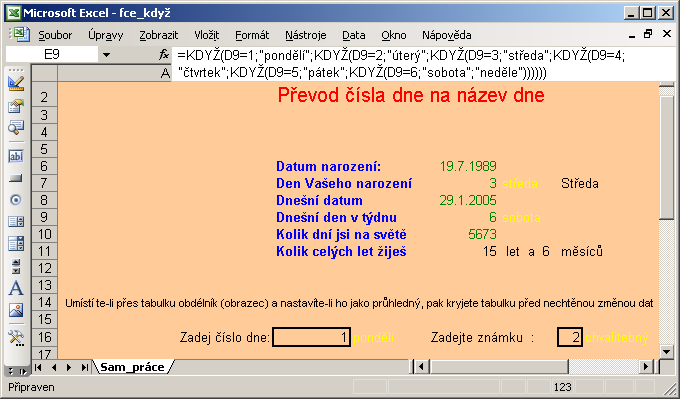Viewport: 680px width, 399px height.
Task: Select the Combo Box control tool
Action: click(x=16, y=243)
